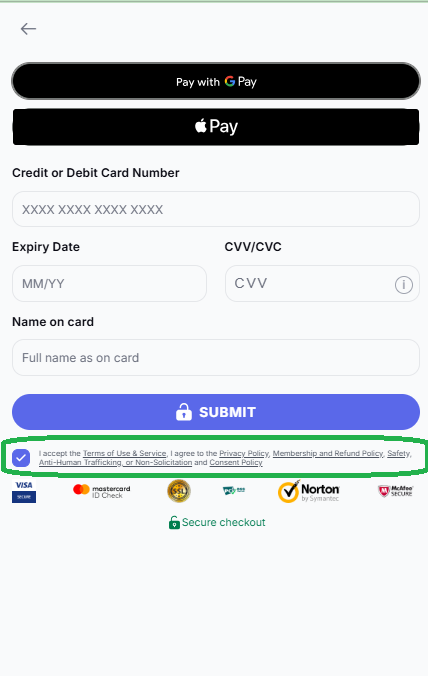Screen dimensions: 428x676
Task: Go back using the left arrow
Action: [28, 29]
